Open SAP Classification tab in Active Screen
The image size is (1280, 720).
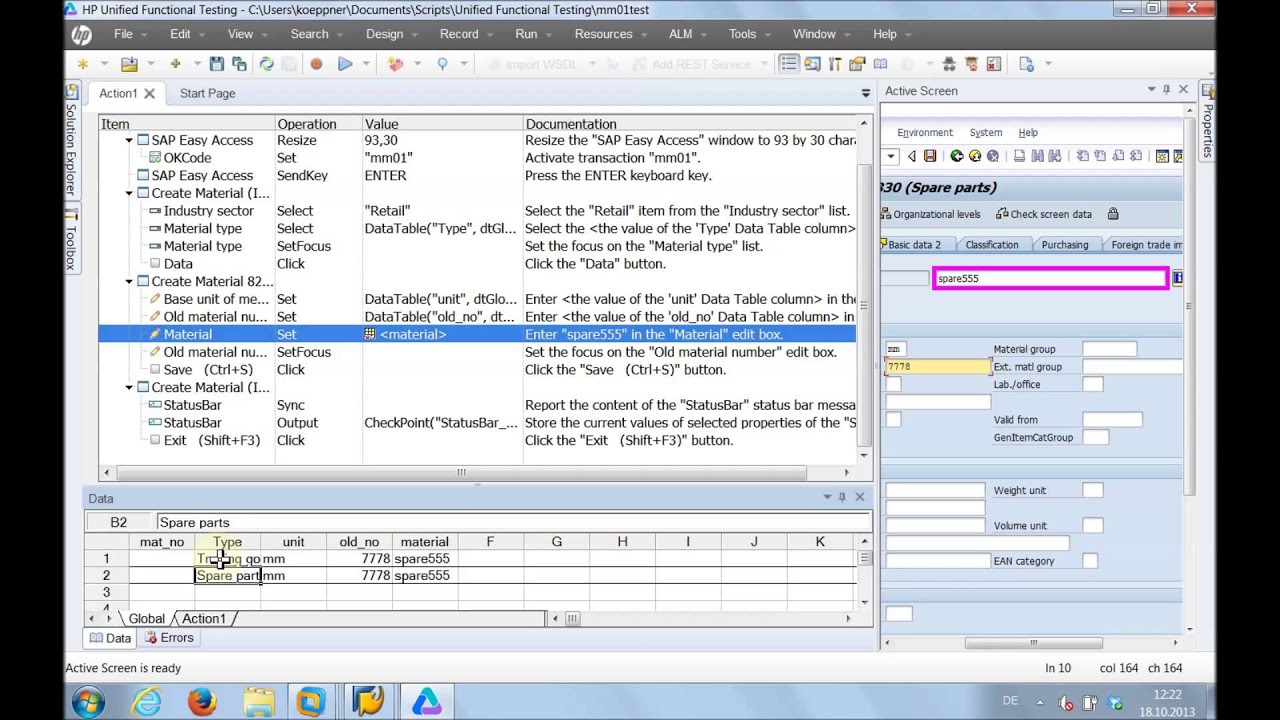[x=991, y=245]
